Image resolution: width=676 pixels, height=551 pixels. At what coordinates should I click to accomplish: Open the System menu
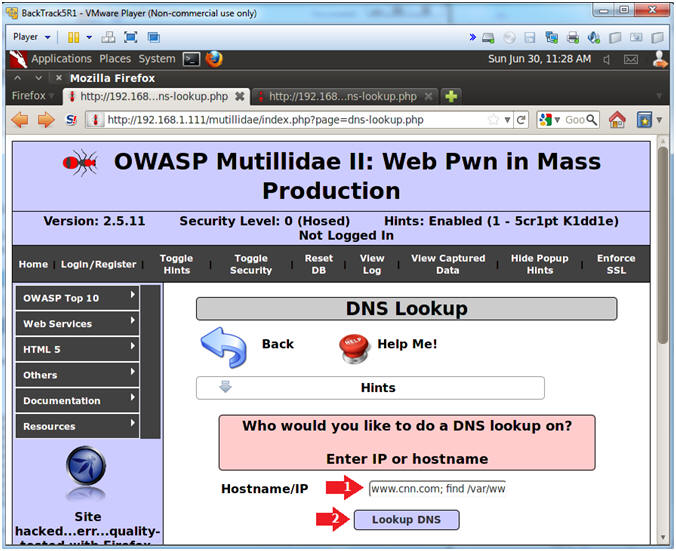pyautogui.click(x=156, y=59)
